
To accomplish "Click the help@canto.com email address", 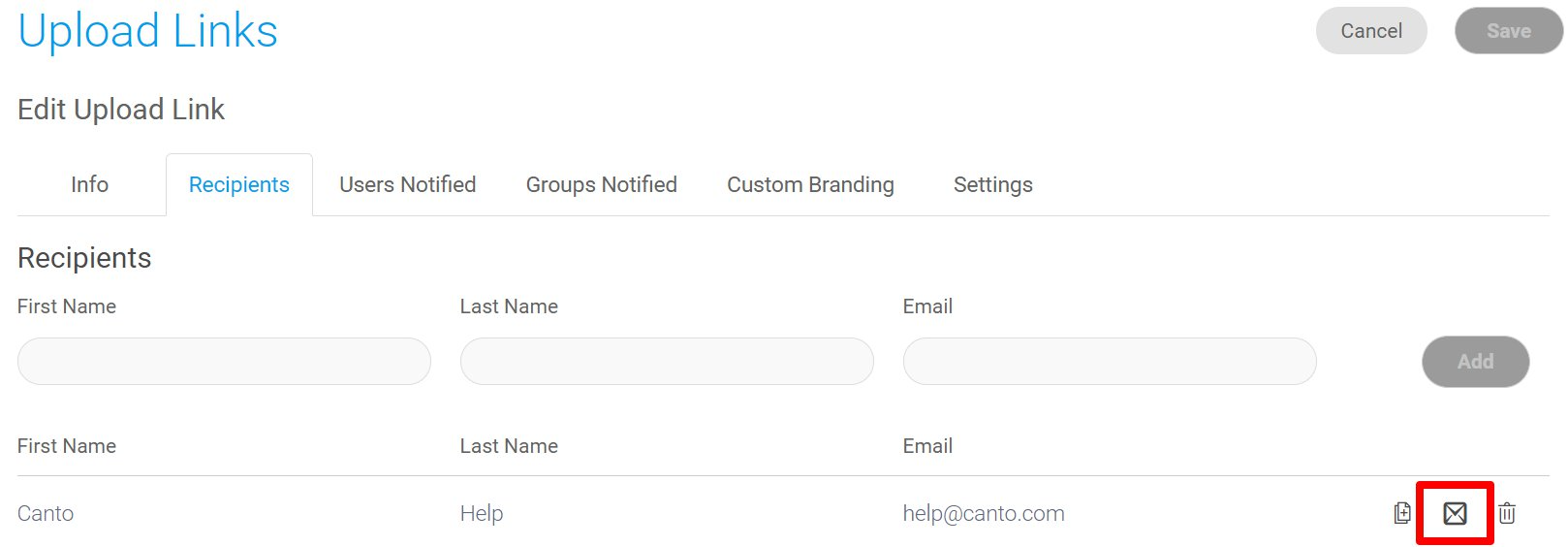I will tap(984, 513).
